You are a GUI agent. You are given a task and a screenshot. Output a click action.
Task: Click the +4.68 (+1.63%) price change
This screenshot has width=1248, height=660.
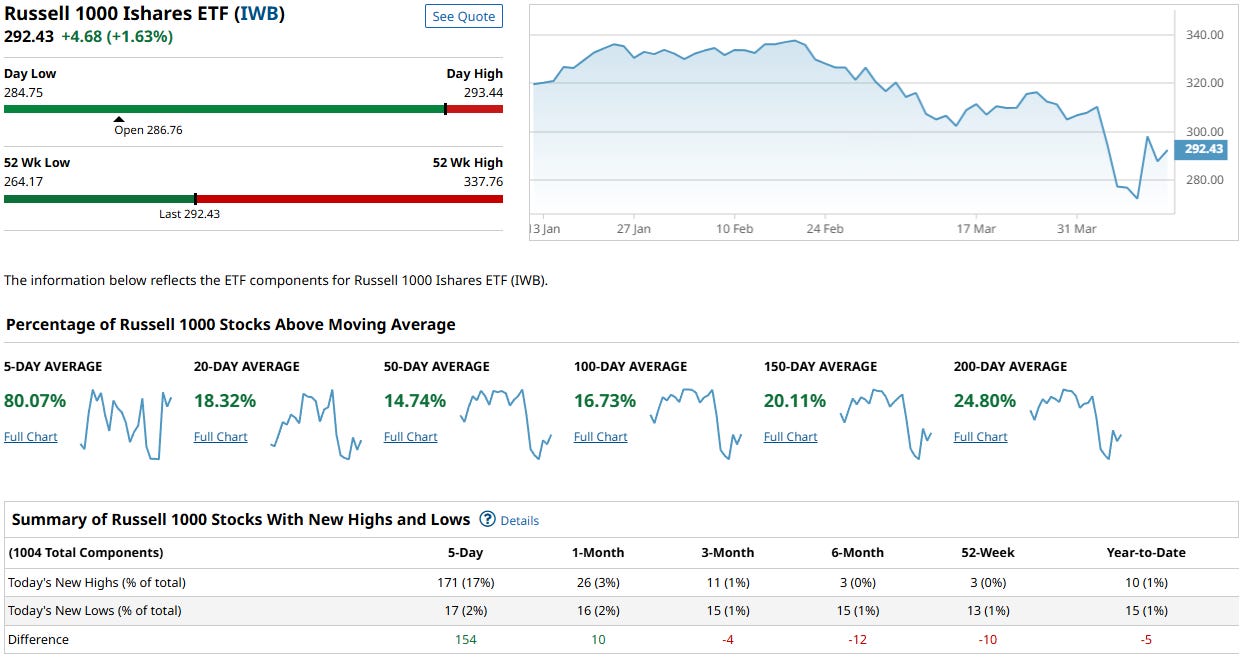pos(117,37)
